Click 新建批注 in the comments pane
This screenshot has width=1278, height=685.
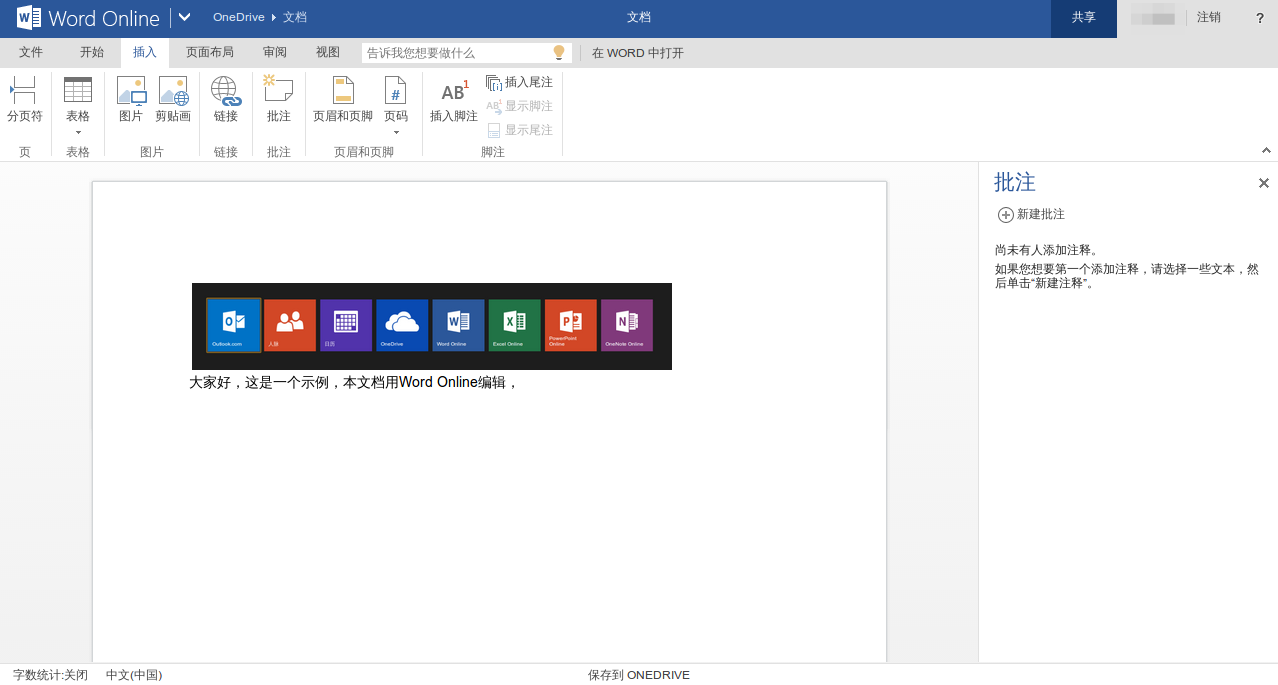[x=1031, y=214]
